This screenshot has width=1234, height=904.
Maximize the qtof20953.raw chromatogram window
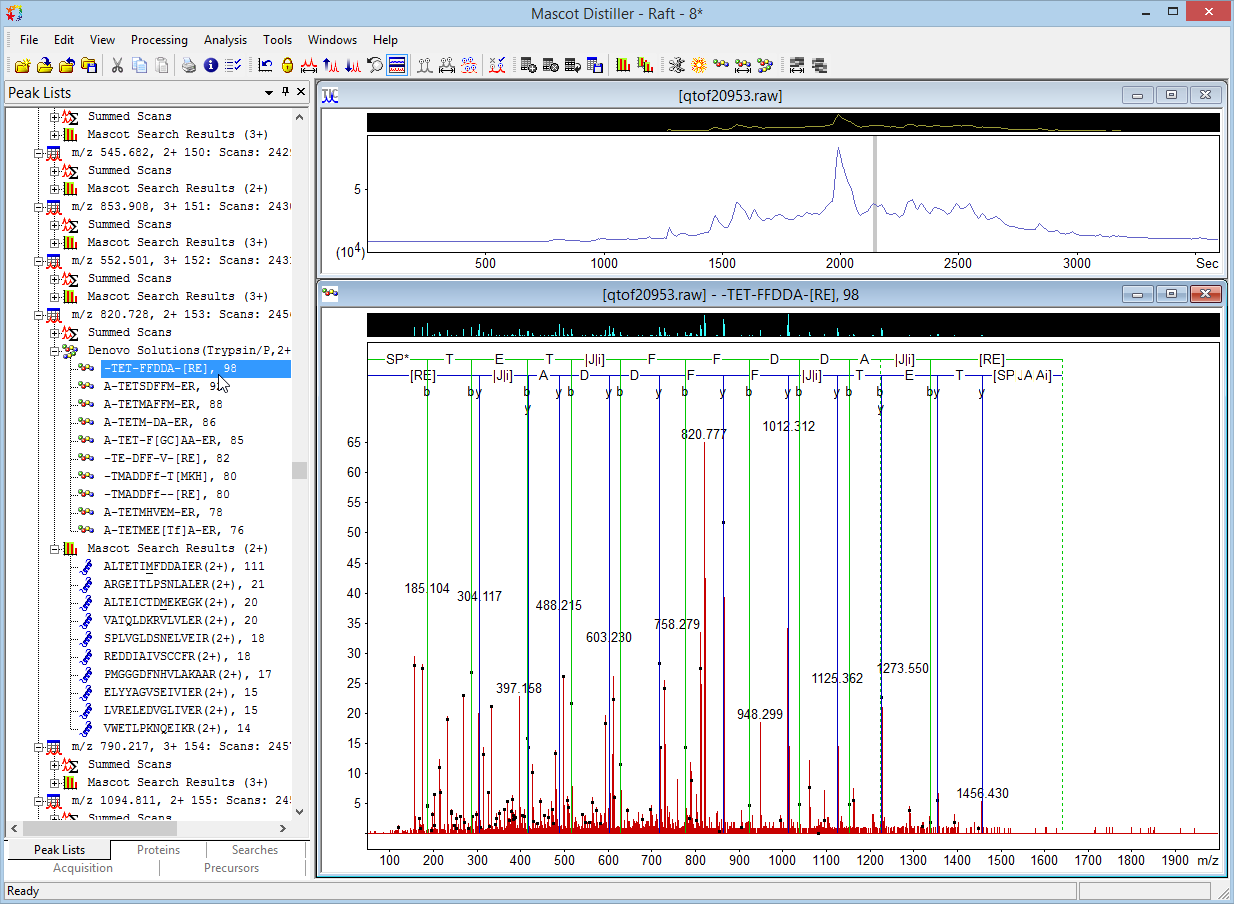[x=1172, y=95]
